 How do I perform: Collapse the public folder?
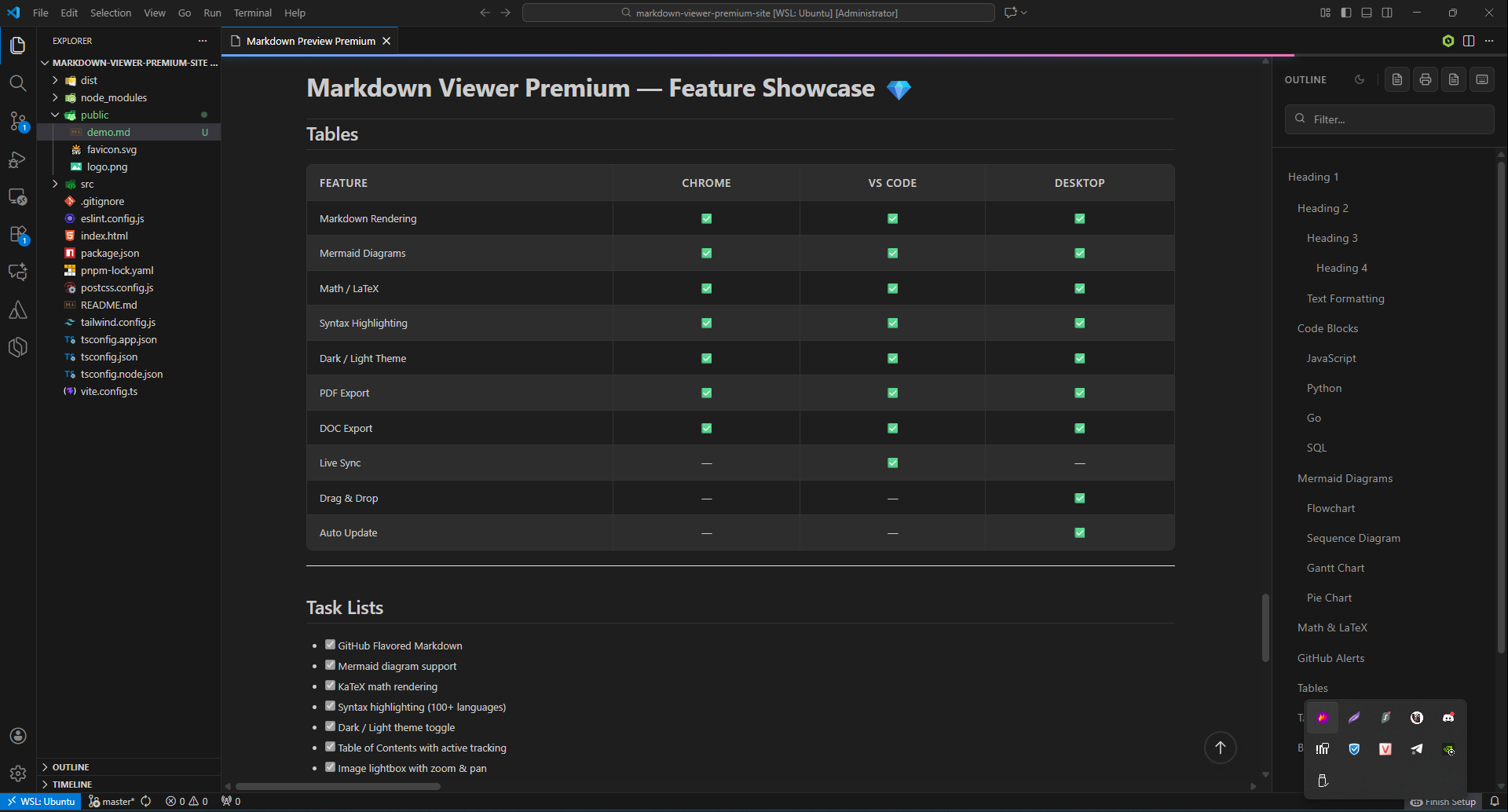point(55,115)
